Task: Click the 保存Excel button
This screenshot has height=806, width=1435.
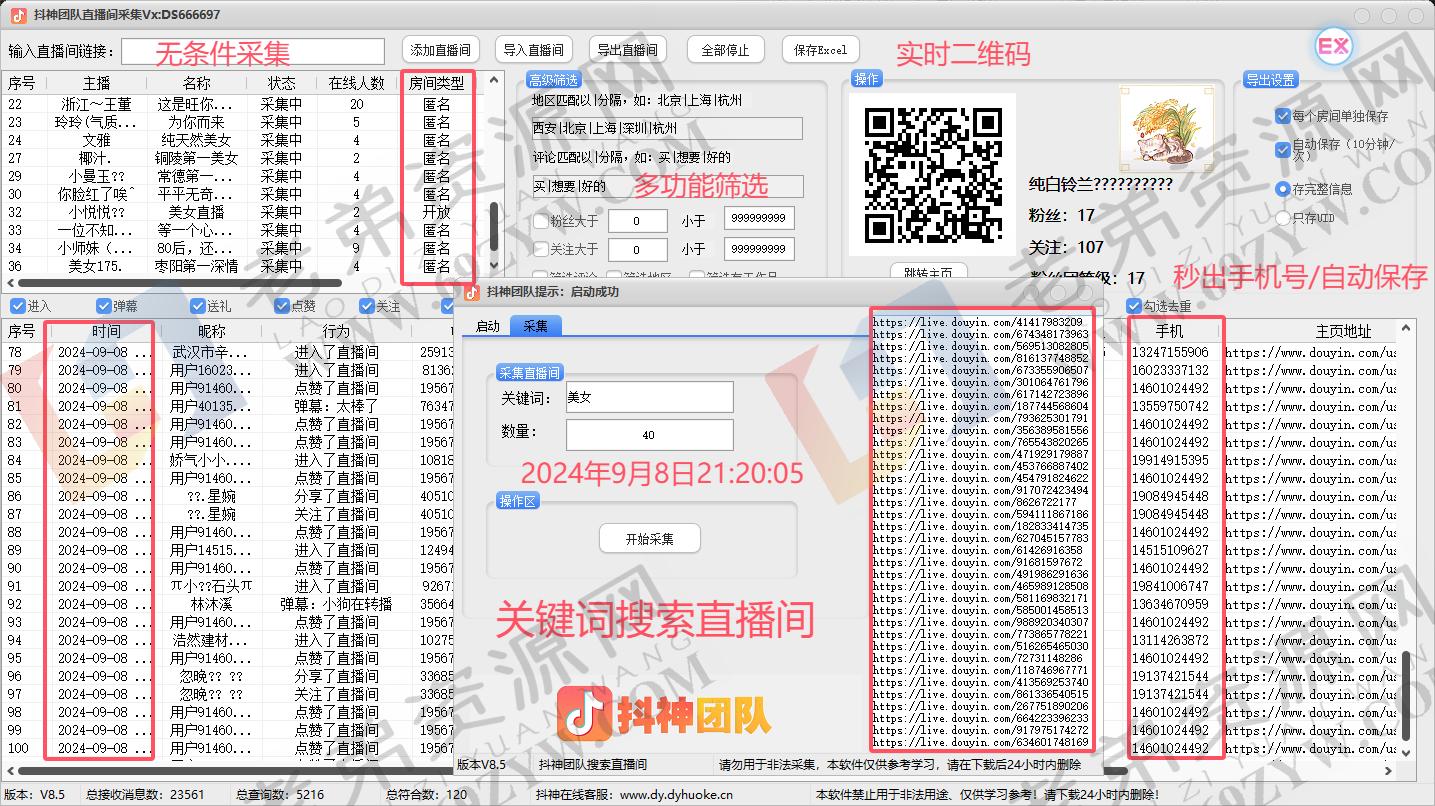Action: click(x=820, y=50)
